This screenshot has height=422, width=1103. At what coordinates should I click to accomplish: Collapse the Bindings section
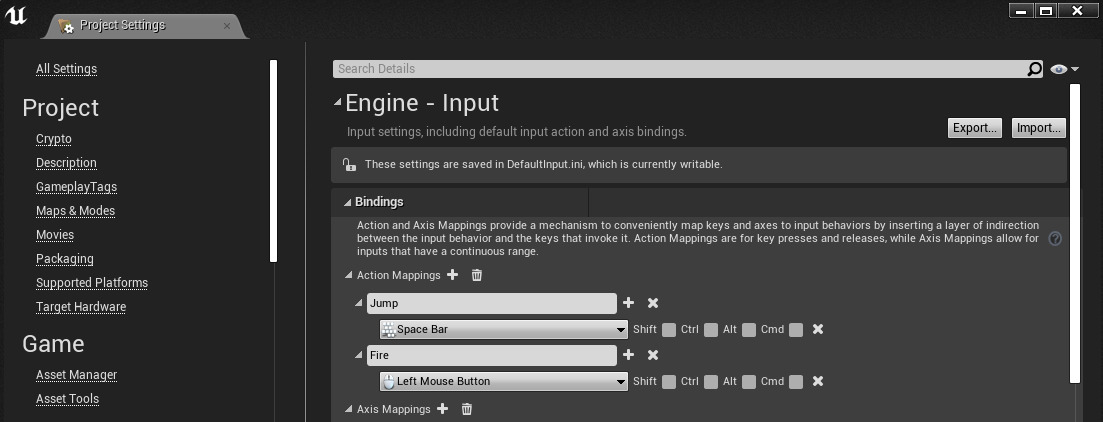coord(348,202)
